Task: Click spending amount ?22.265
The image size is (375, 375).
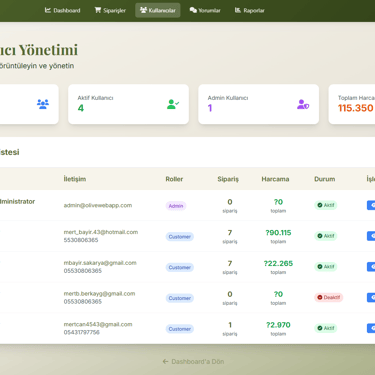Action: 278,263
